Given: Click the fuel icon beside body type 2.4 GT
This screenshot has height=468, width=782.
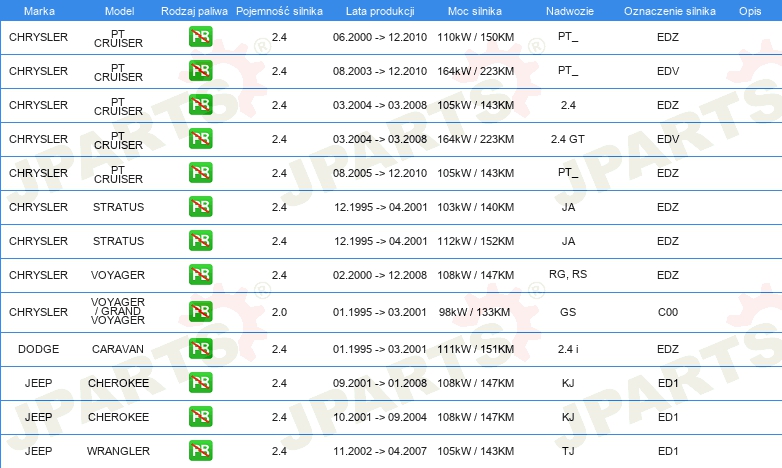Looking at the screenshot, I should (200, 139).
